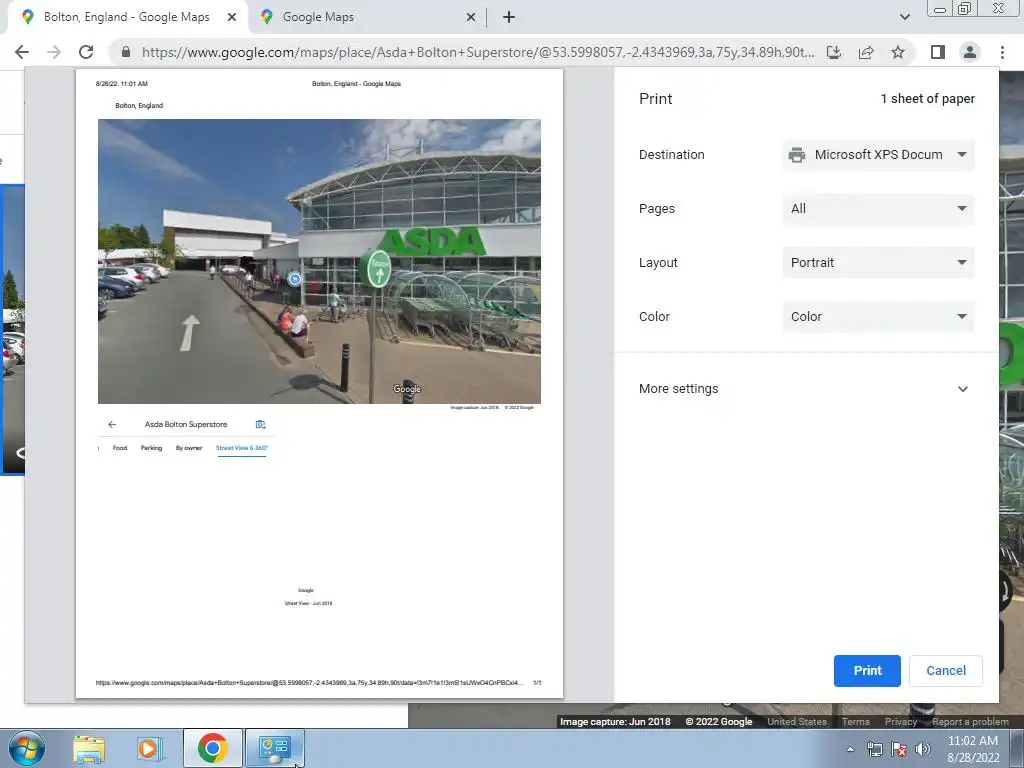This screenshot has width=1024, height=768.
Task: Click the share page icon
Action: 866,52
